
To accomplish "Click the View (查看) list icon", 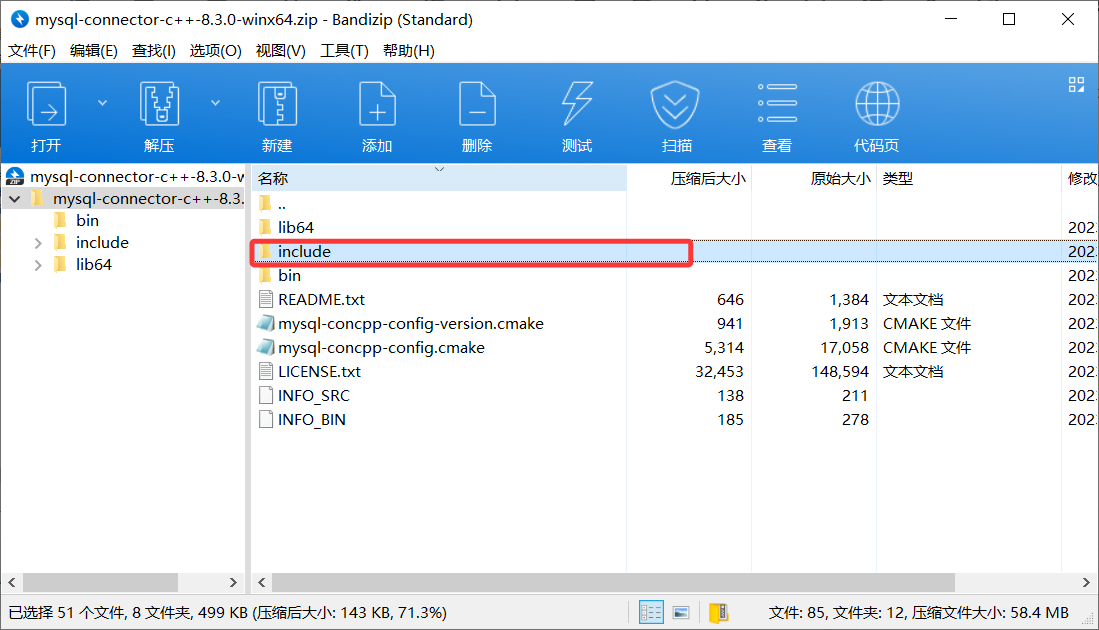I will pyautogui.click(x=777, y=104).
